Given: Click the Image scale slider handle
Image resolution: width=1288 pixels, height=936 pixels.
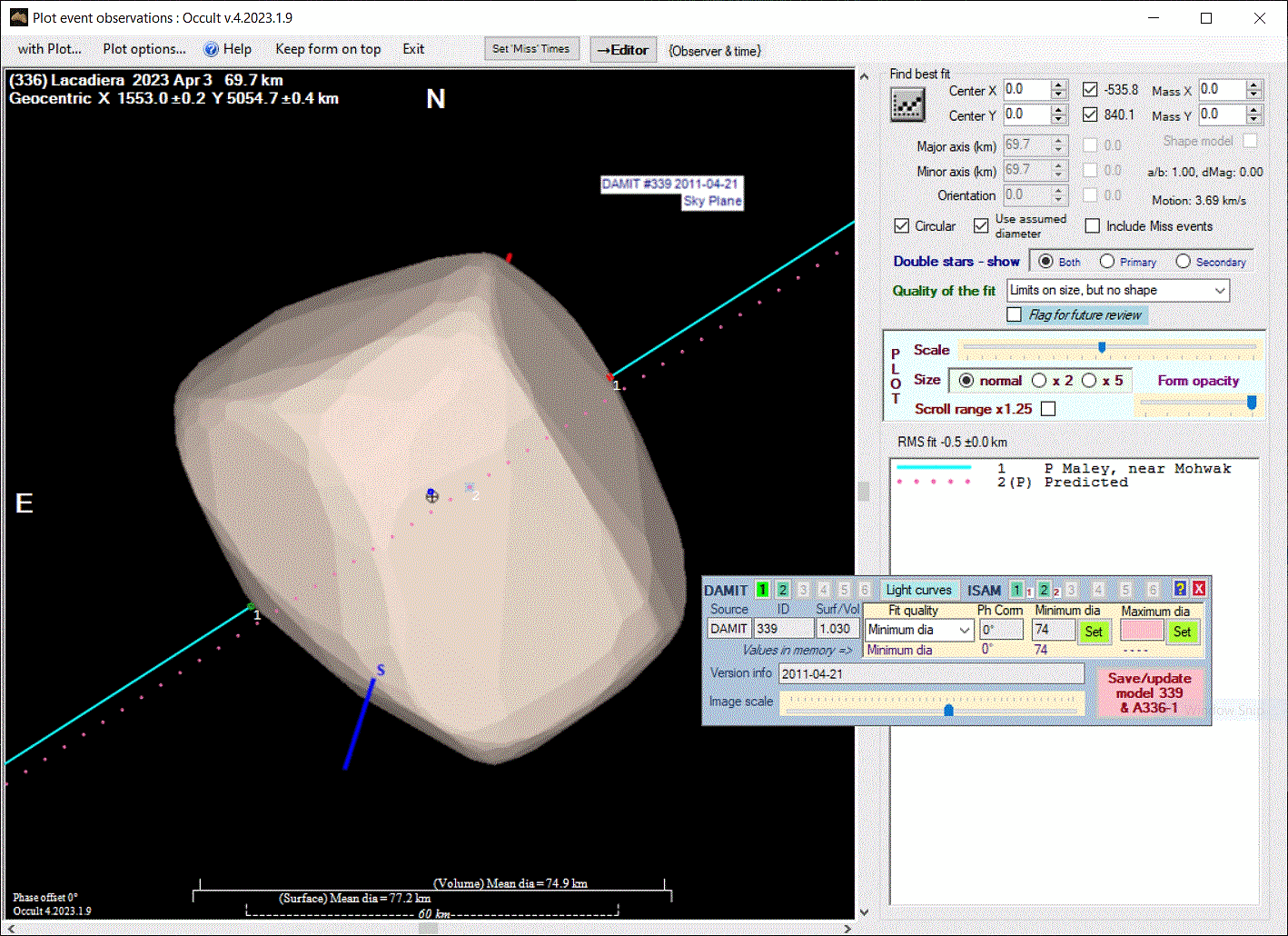Looking at the screenshot, I should pyautogui.click(x=949, y=710).
